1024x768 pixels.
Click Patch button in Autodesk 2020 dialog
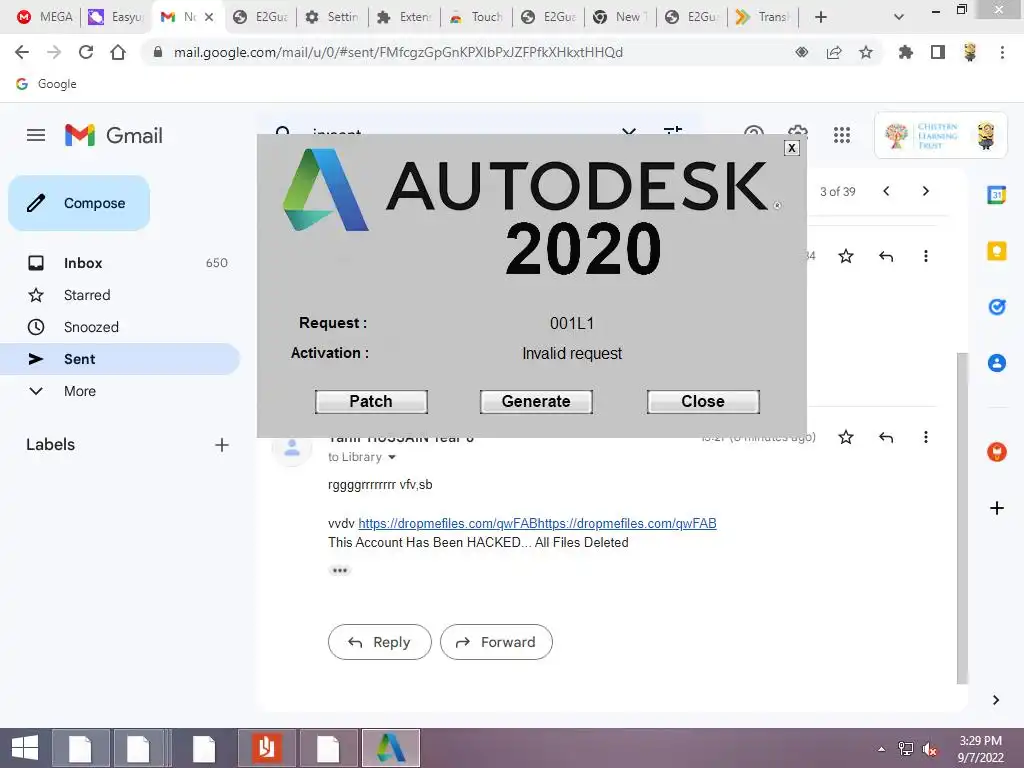click(371, 402)
